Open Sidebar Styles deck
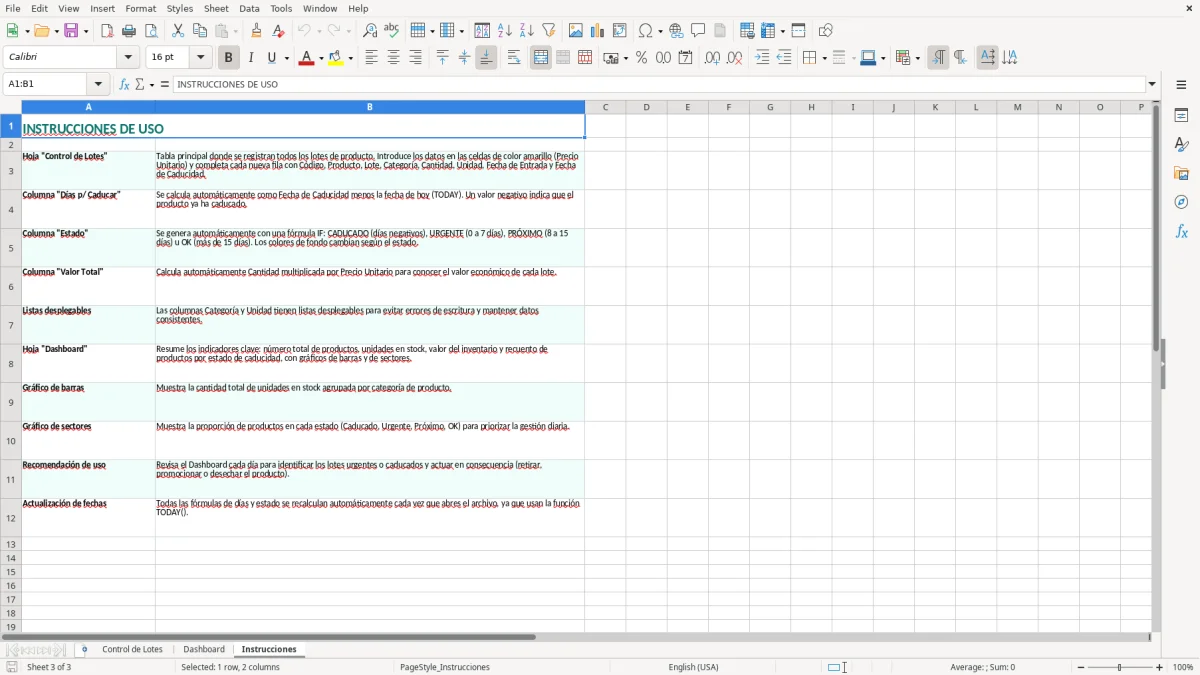 pyautogui.click(x=1181, y=145)
